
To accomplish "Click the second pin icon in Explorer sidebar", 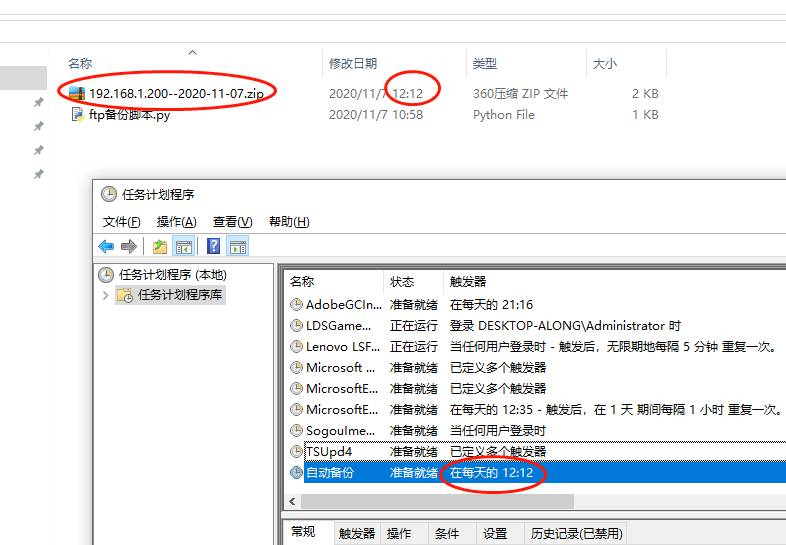I will [x=39, y=126].
